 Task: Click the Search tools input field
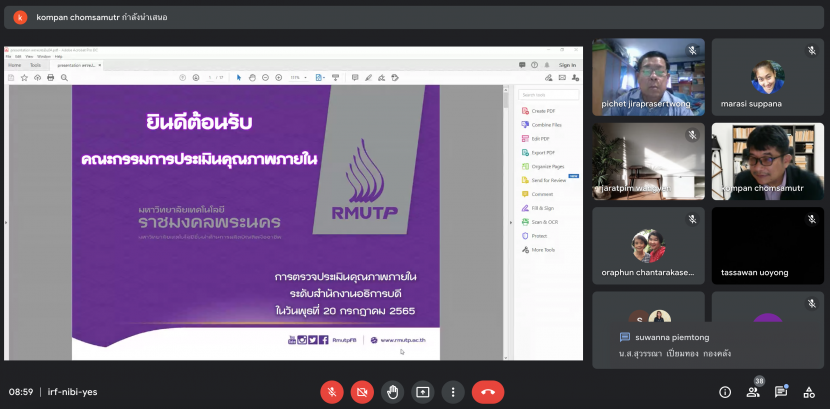pyautogui.click(x=550, y=95)
